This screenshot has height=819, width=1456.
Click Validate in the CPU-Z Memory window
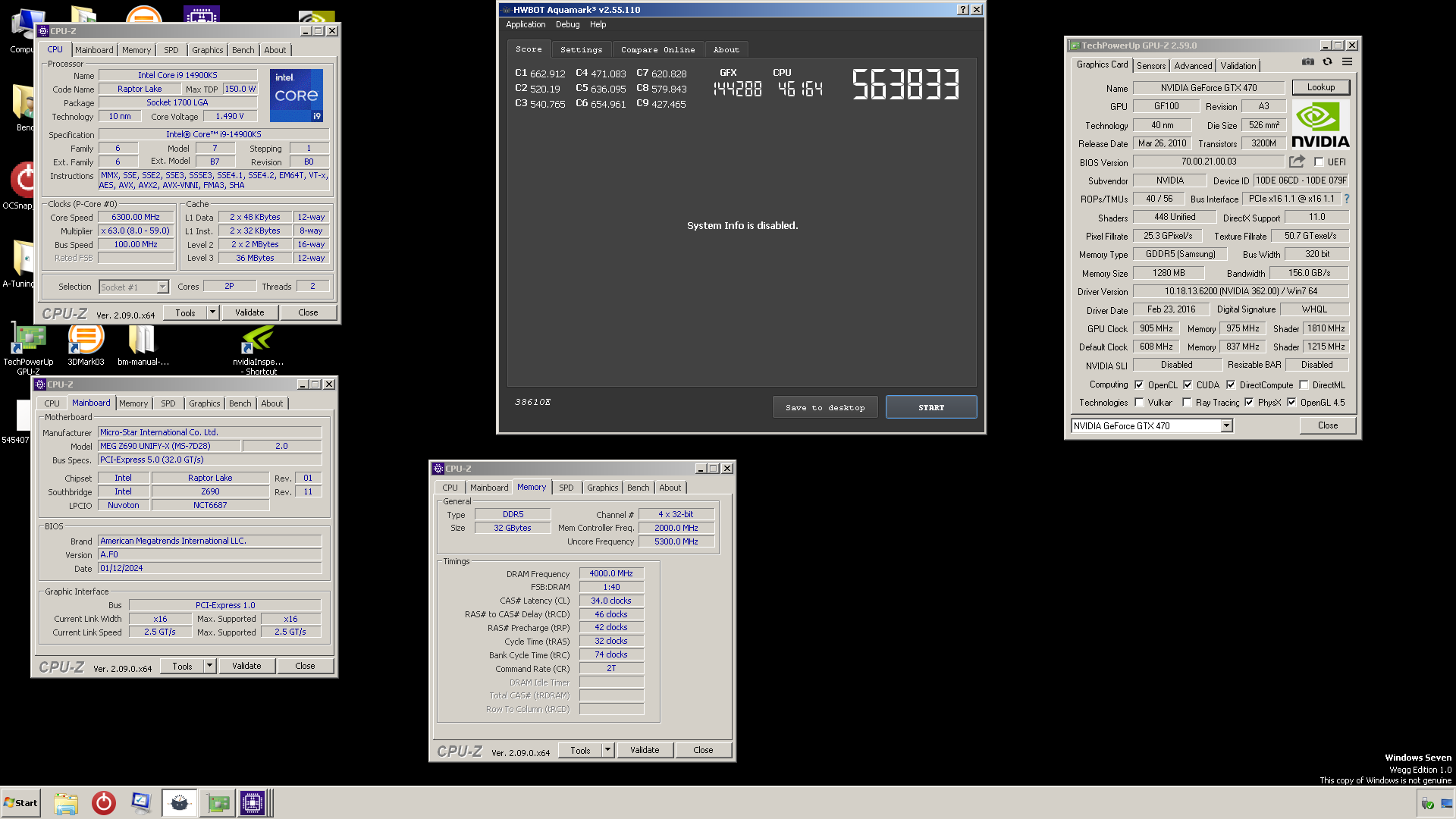[645, 750]
